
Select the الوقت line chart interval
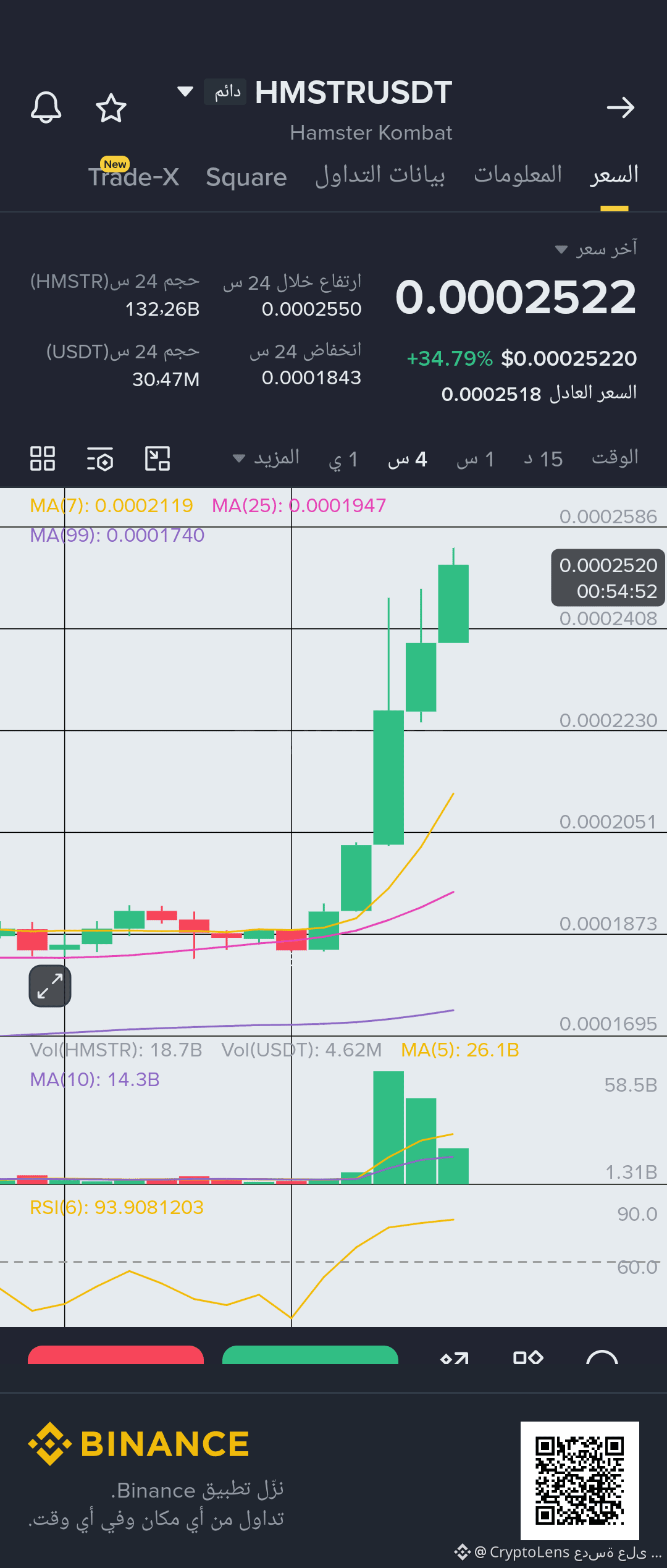pos(615,458)
